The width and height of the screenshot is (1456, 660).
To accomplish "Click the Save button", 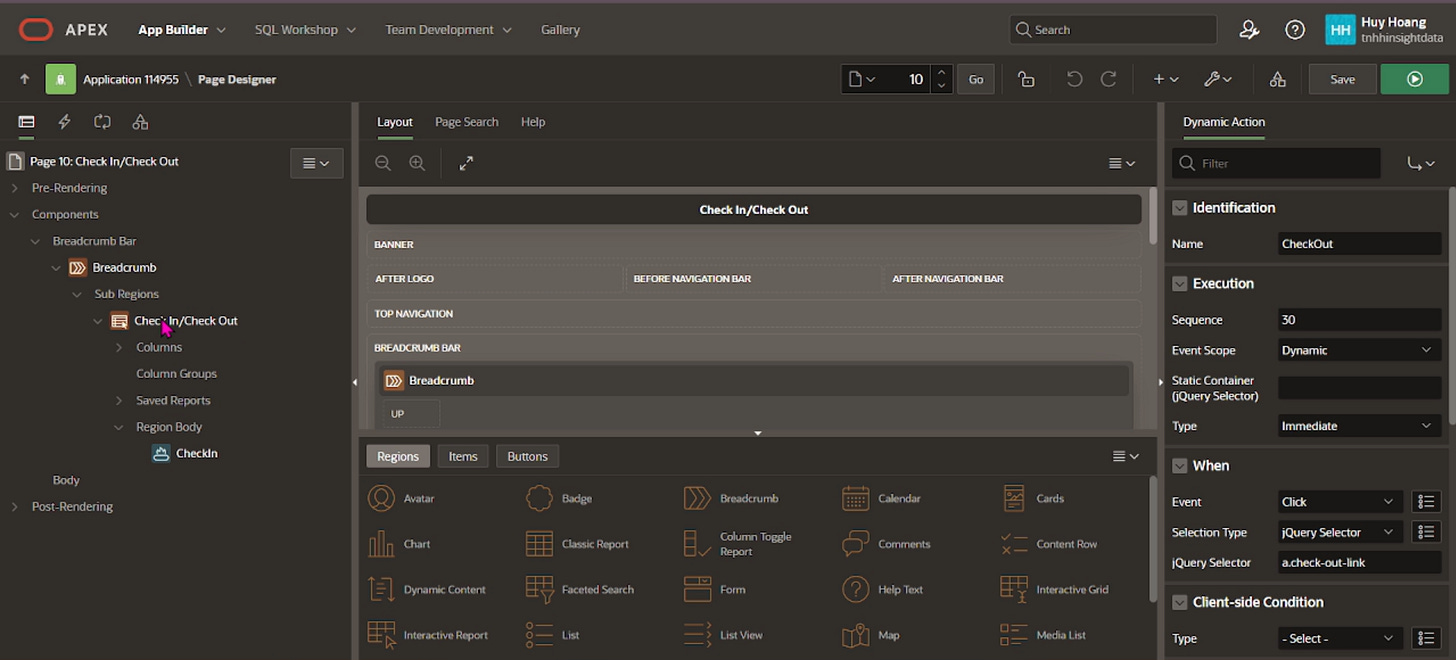I will point(1342,79).
